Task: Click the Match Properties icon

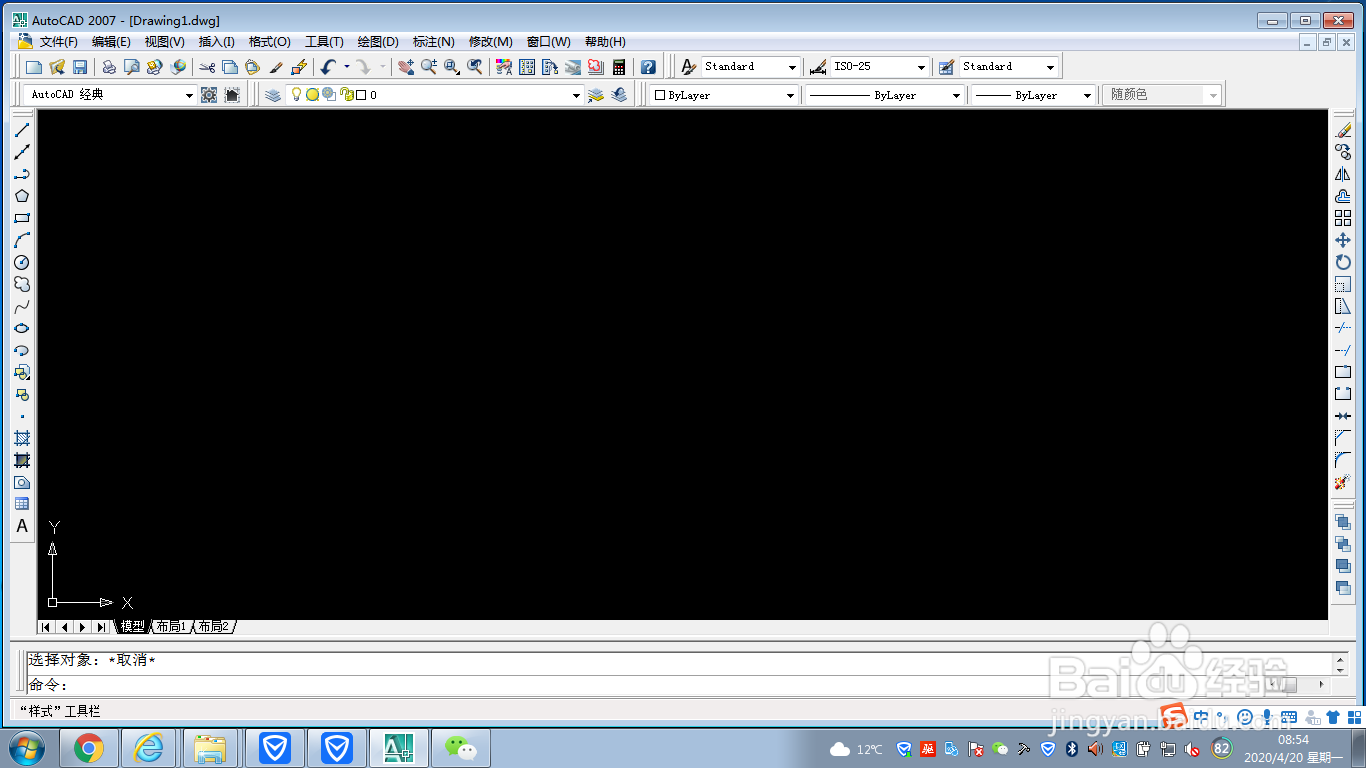Action: (276, 67)
